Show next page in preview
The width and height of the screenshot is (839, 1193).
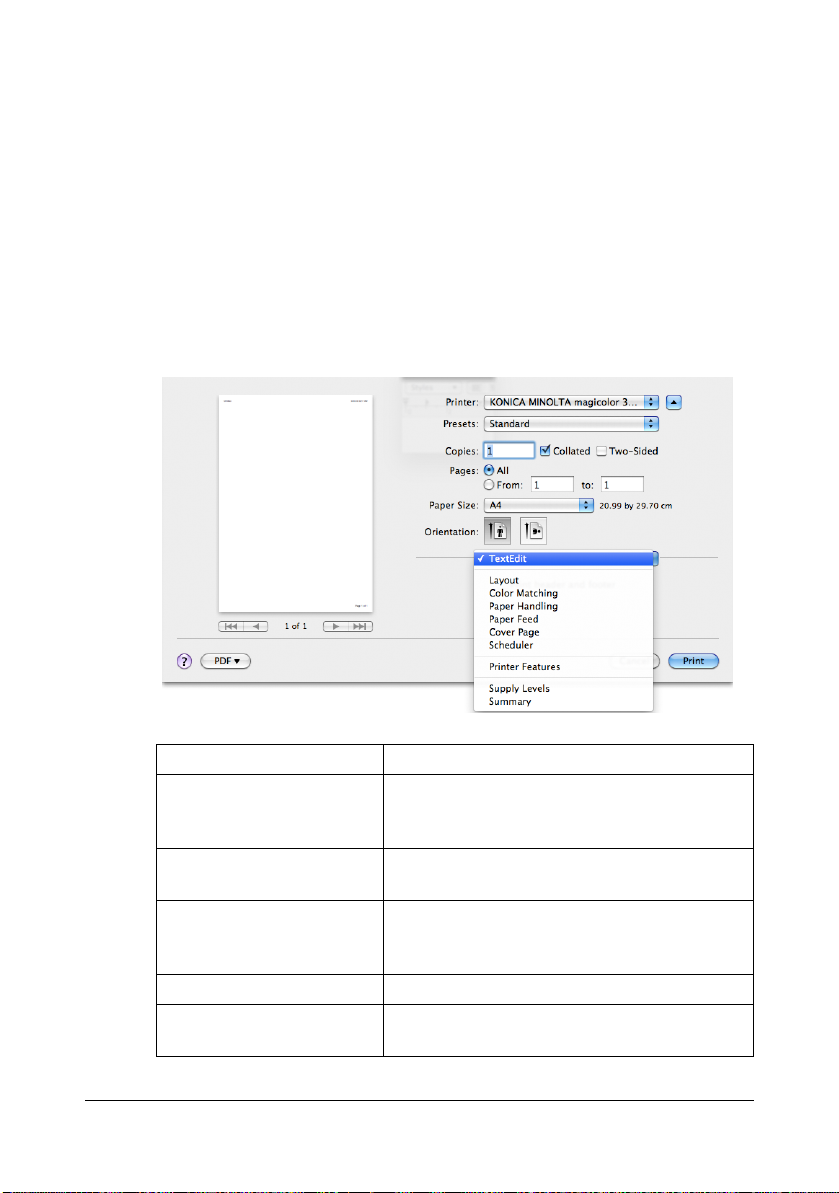tap(335, 626)
